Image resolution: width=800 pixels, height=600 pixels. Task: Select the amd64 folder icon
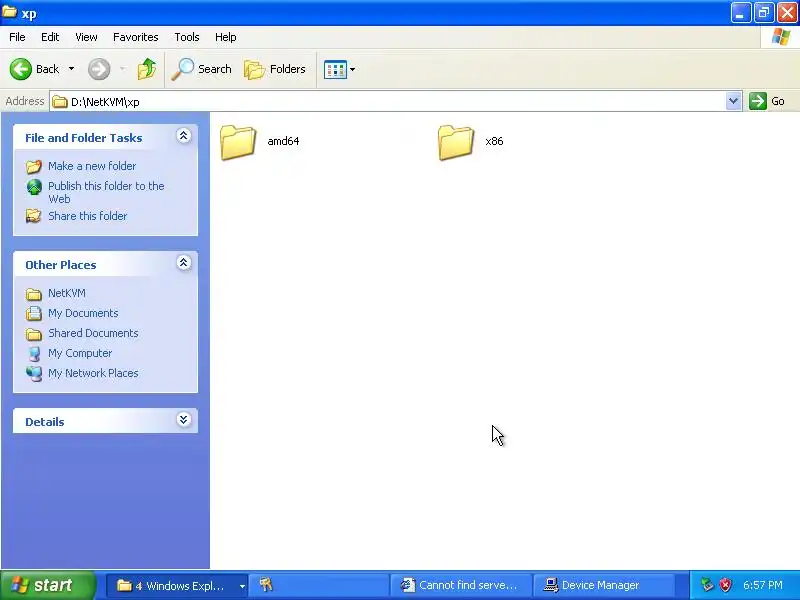click(238, 142)
